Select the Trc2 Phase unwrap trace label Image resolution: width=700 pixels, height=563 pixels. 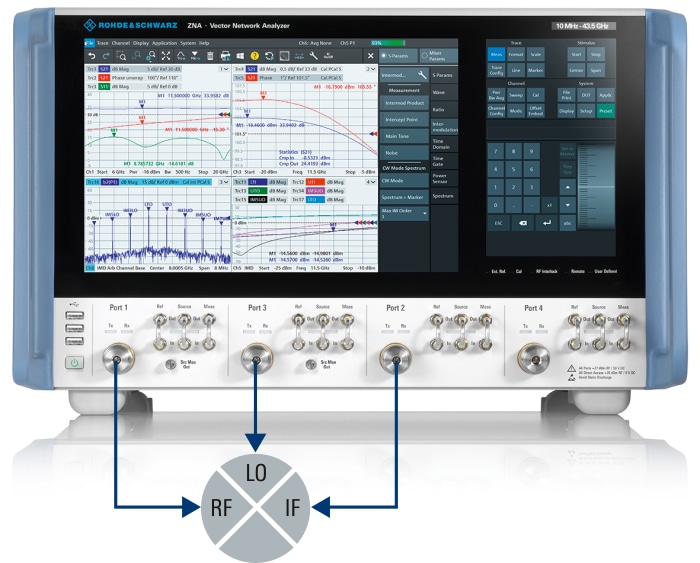(x=134, y=78)
